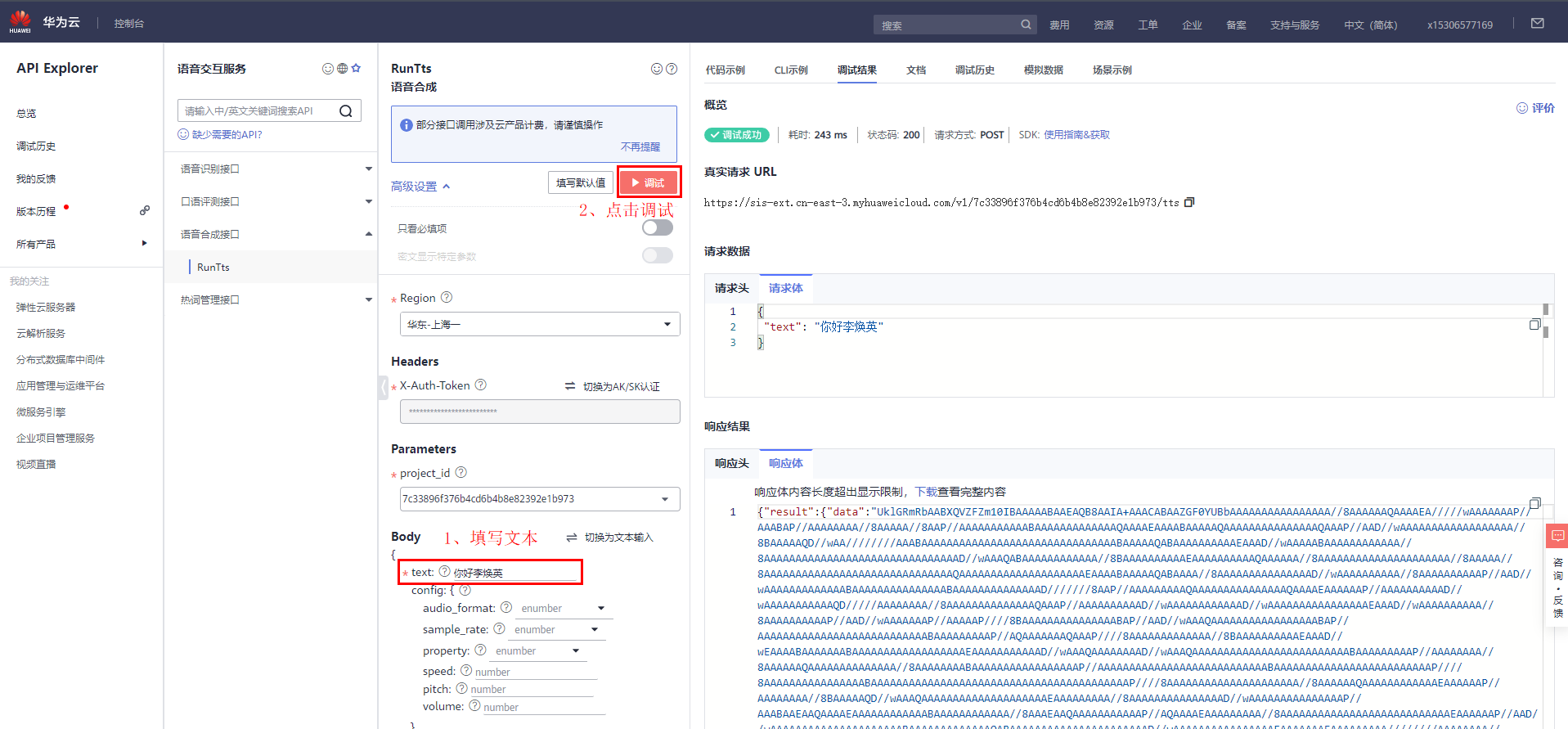Switch to 代码示例 tab
The height and width of the screenshot is (729, 1568).
726,70
